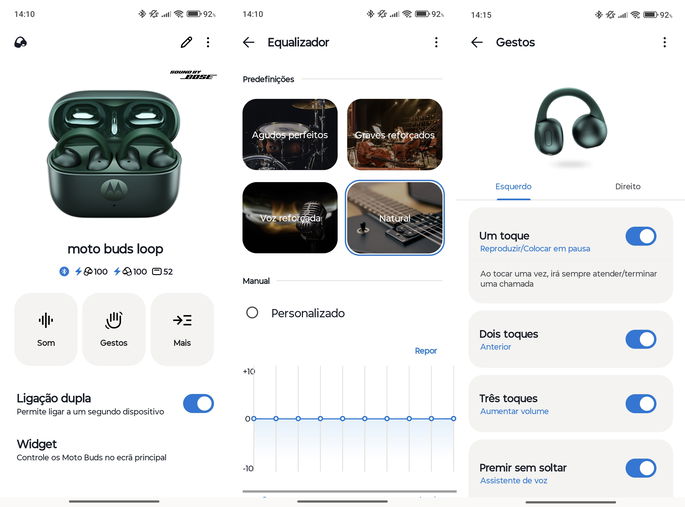Tap the Repor reset link
The width and height of the screenshot is (685, 507).
(426, 351)
